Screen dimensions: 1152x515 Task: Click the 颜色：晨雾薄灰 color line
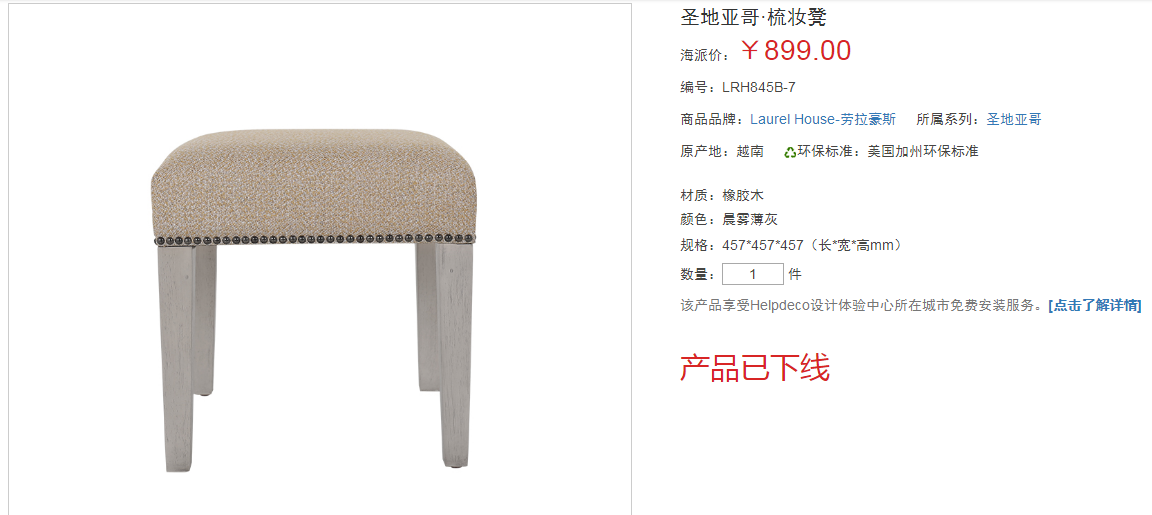[729, 220]
